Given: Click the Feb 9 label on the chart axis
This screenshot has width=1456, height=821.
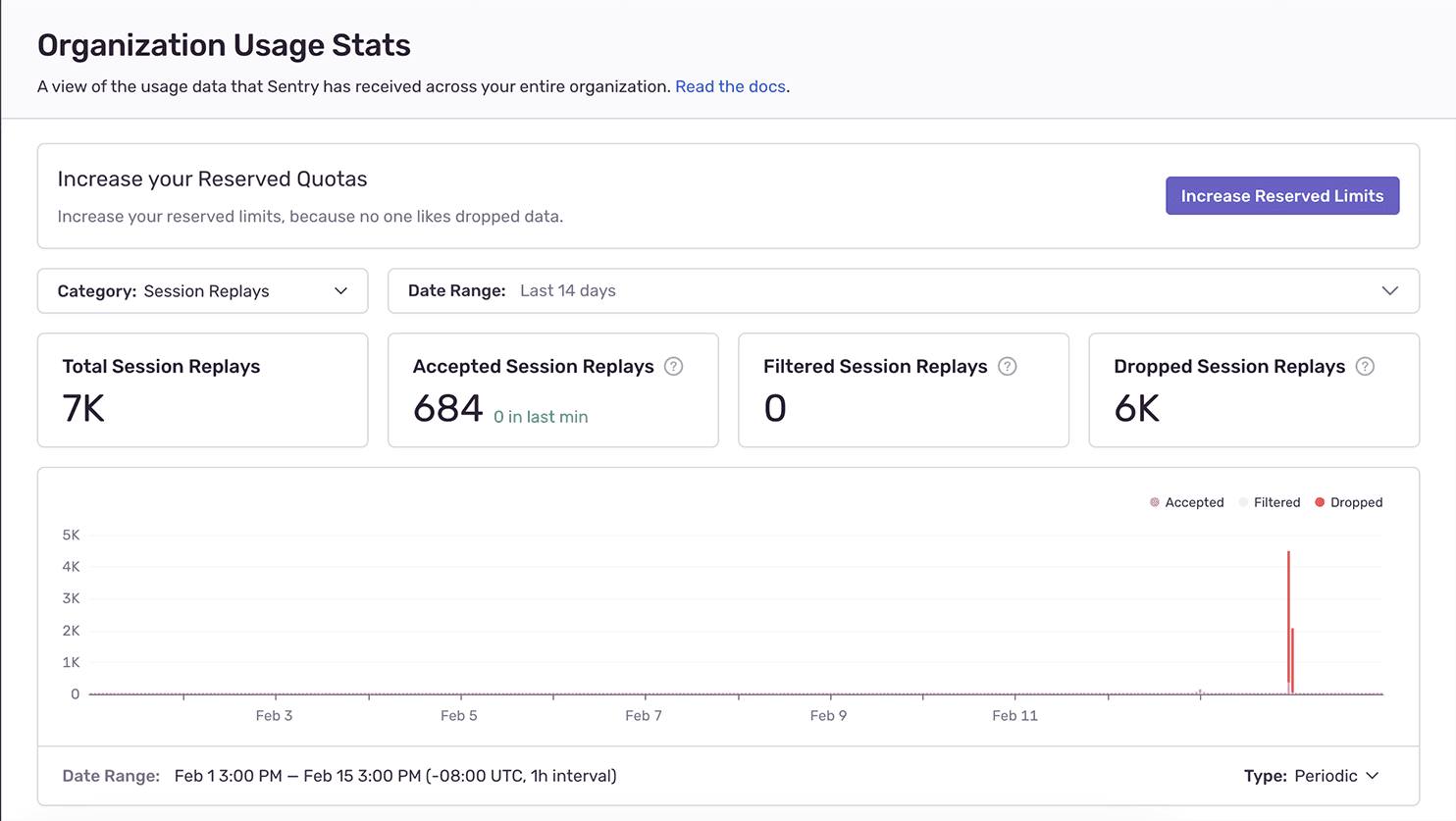Looking at the screenshot, I should [829, 715].
